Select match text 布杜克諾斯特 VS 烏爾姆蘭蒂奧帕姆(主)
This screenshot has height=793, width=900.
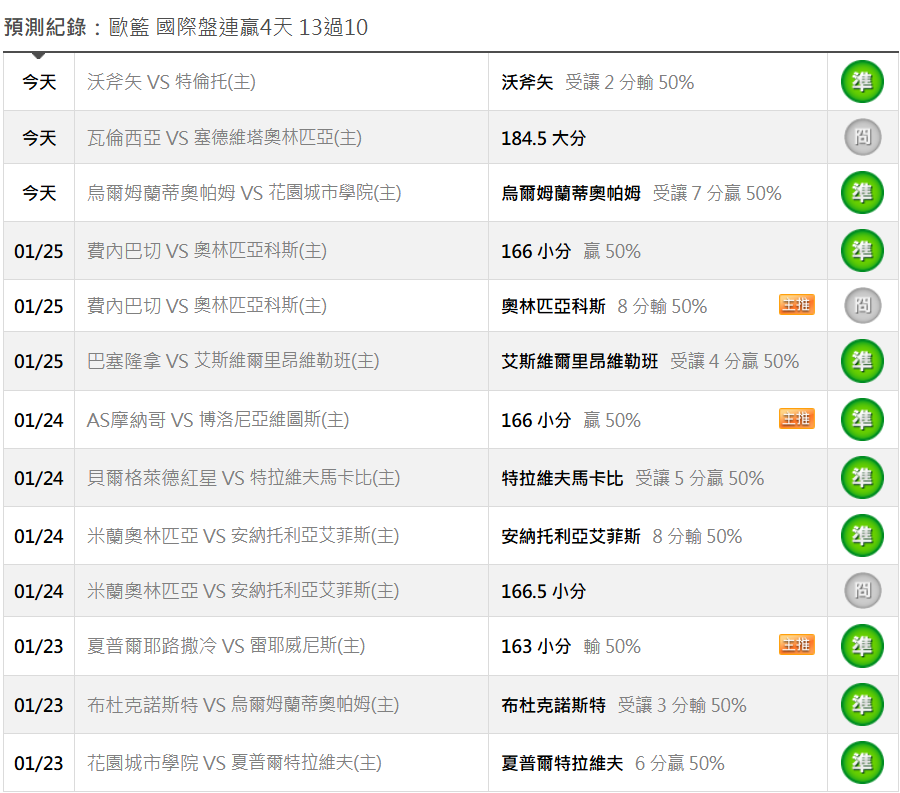[x=243, y=705]
